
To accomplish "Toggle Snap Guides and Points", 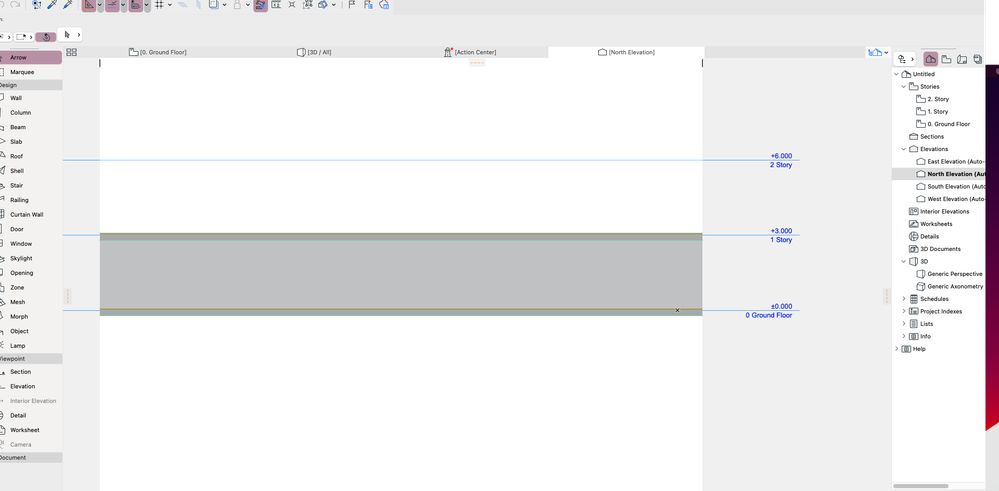I will [x=113, y=5].
